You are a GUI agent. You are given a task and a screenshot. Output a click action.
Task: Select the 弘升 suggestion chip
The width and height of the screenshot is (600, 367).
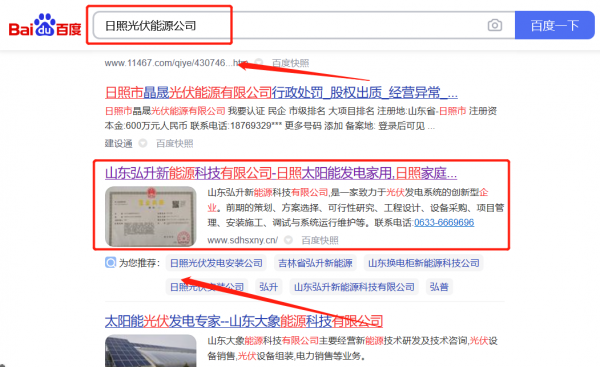(x=269, y=287)
